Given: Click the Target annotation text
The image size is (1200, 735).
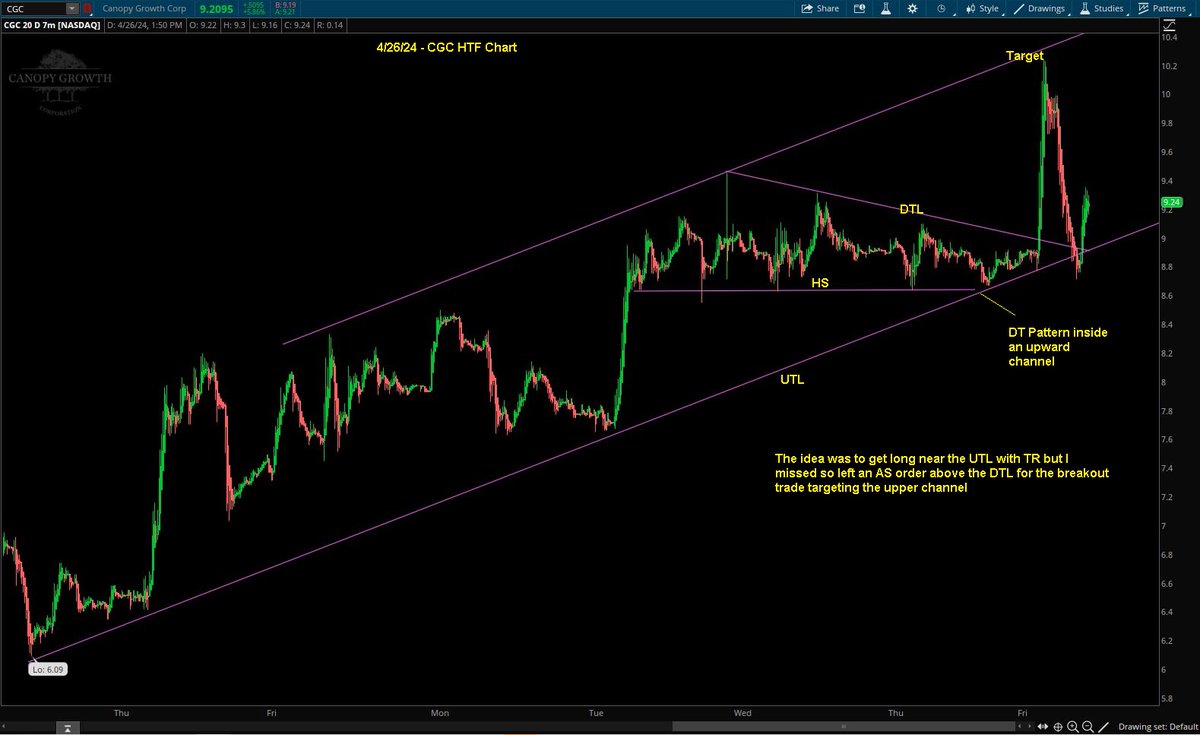Looking at the screenshot, I should [1025, 57].
